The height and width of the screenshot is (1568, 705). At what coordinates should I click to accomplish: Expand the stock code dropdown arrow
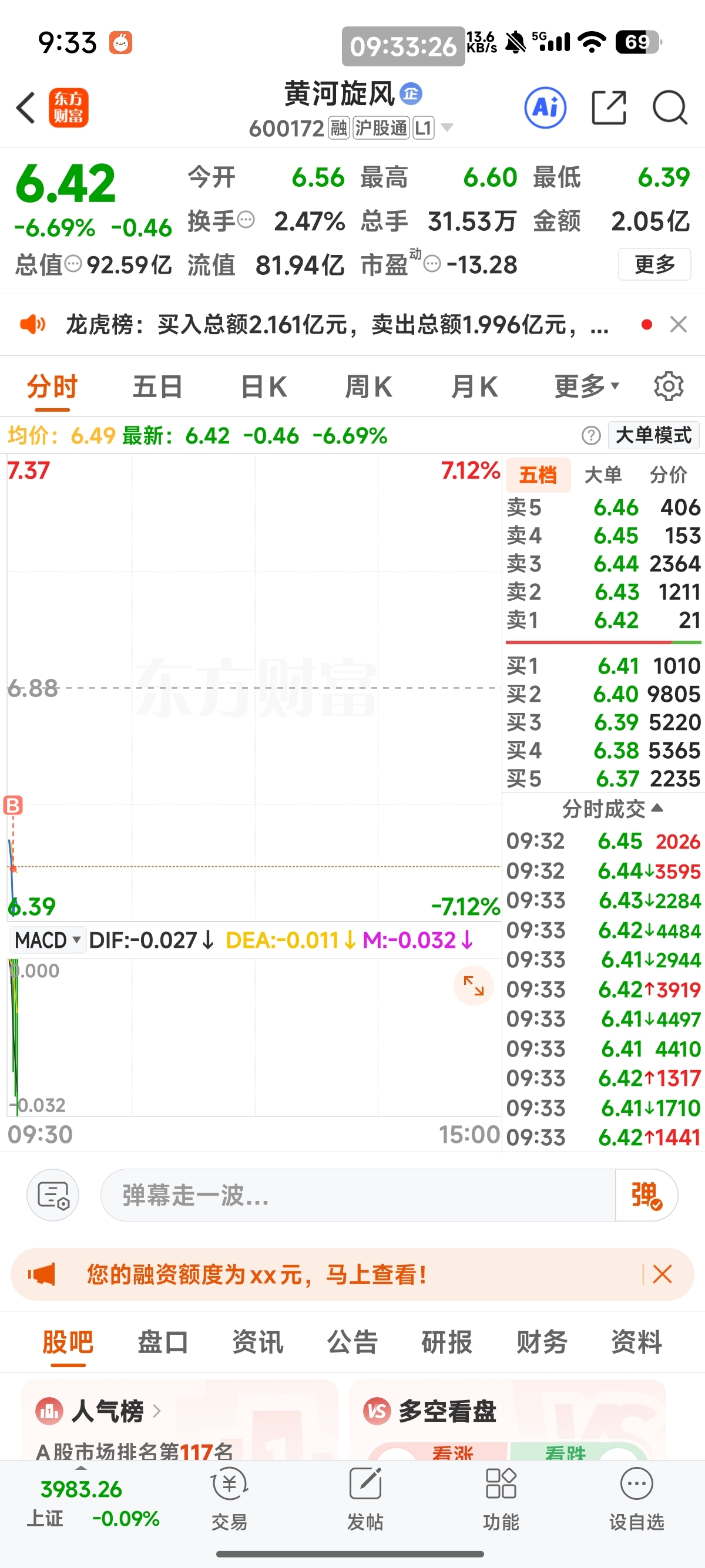(x=447, y=127)
